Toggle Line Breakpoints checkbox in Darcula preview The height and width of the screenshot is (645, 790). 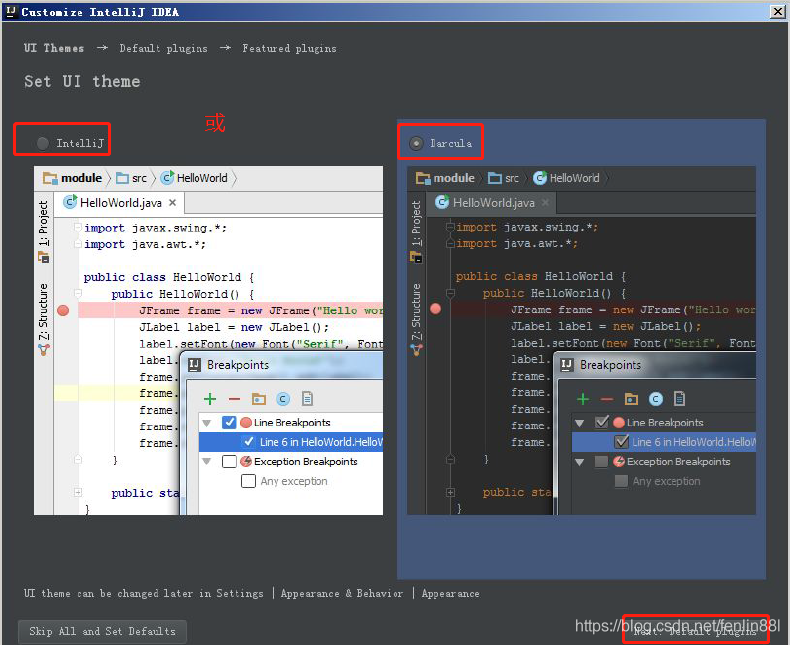point(602,422)
